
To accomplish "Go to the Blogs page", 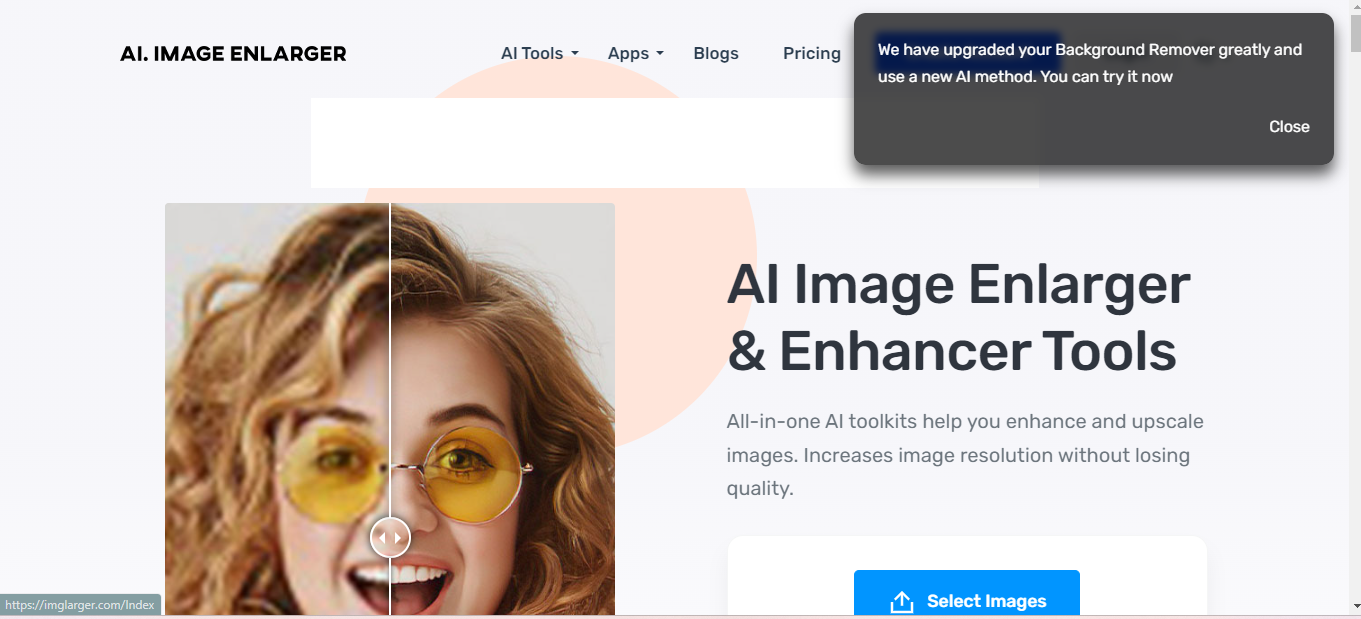I will (x=716, y=54).
